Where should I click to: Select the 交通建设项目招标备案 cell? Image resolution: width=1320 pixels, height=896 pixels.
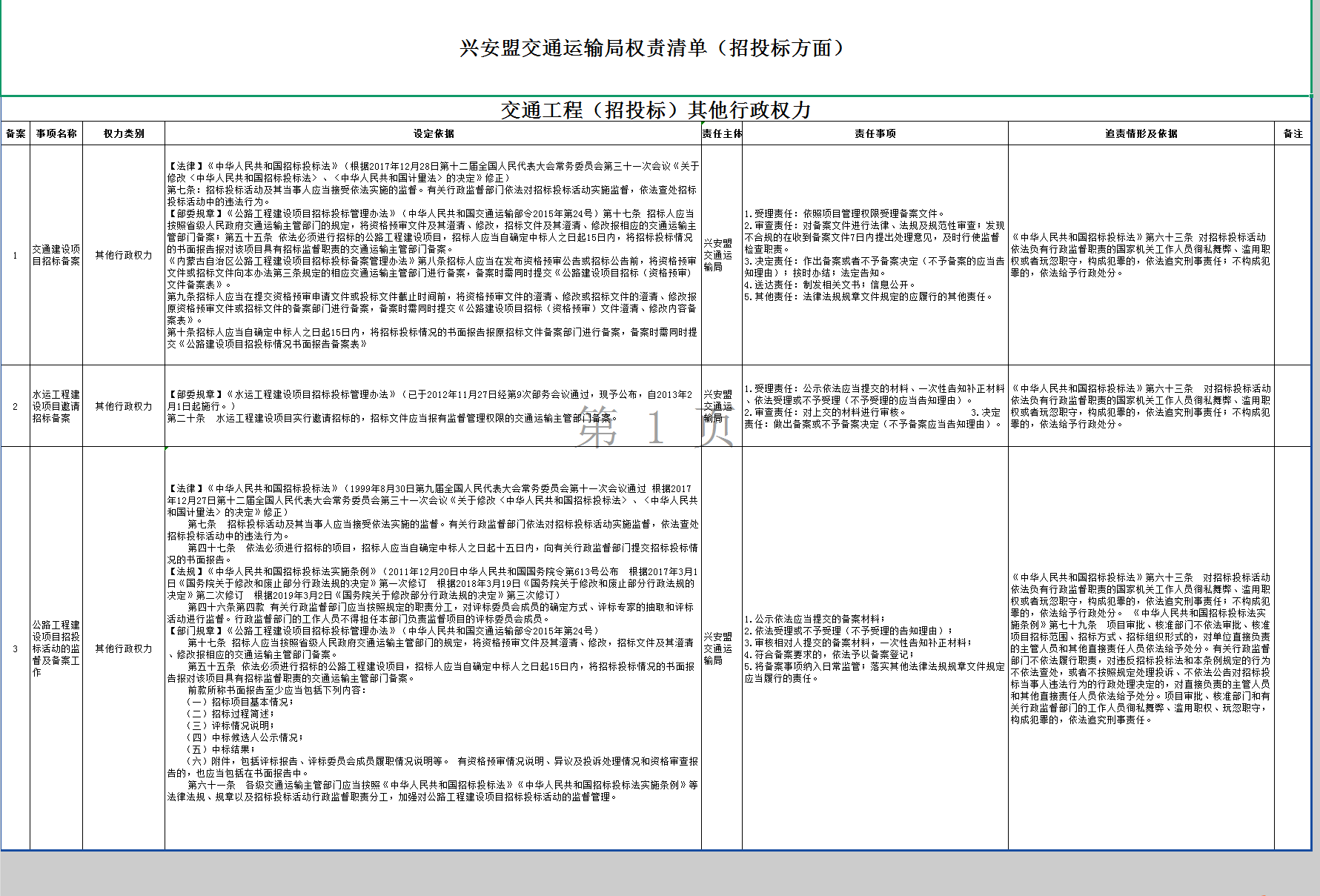56,255
